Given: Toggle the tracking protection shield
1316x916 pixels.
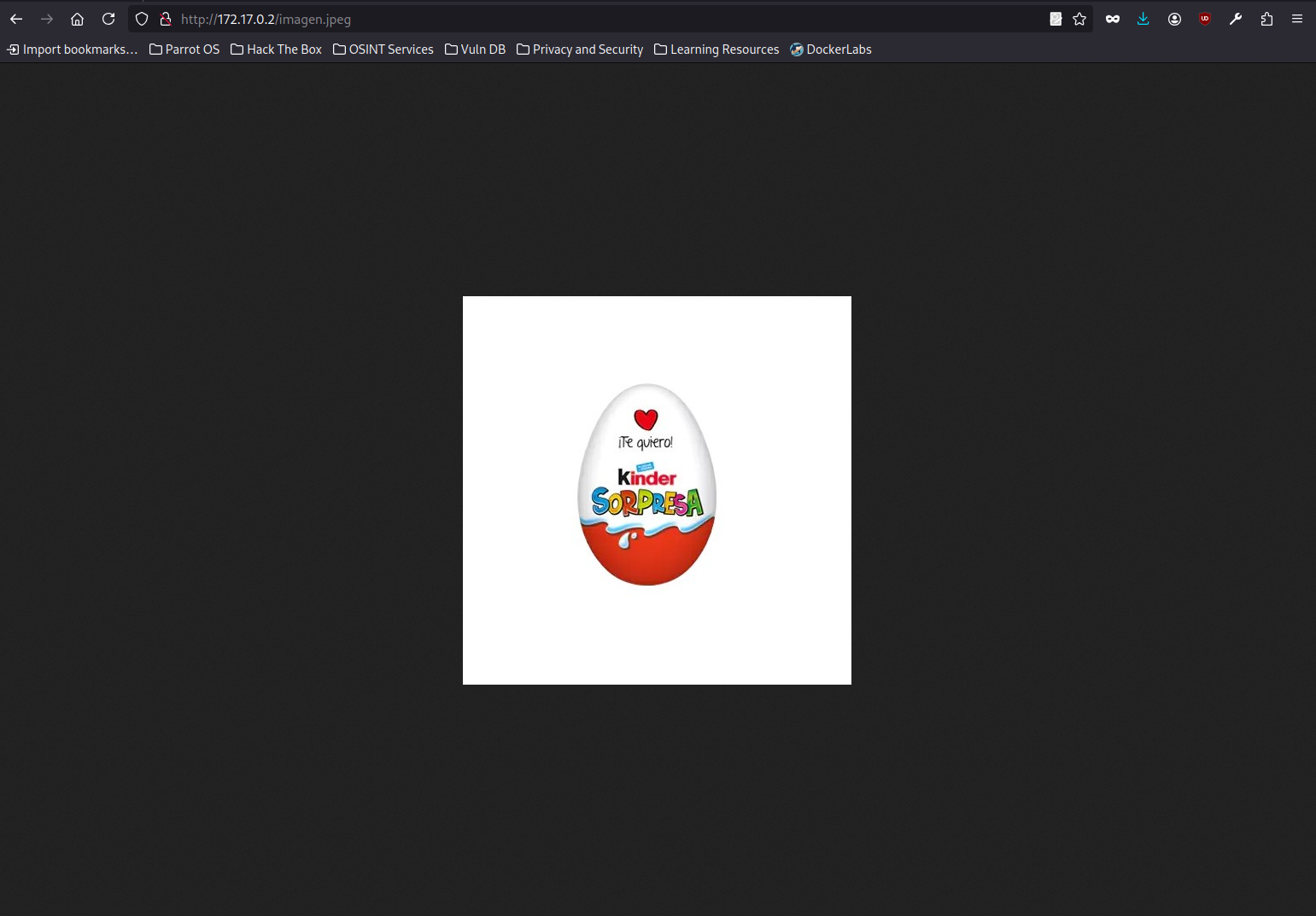Looking at the screenshot, I should click(142, 19).
